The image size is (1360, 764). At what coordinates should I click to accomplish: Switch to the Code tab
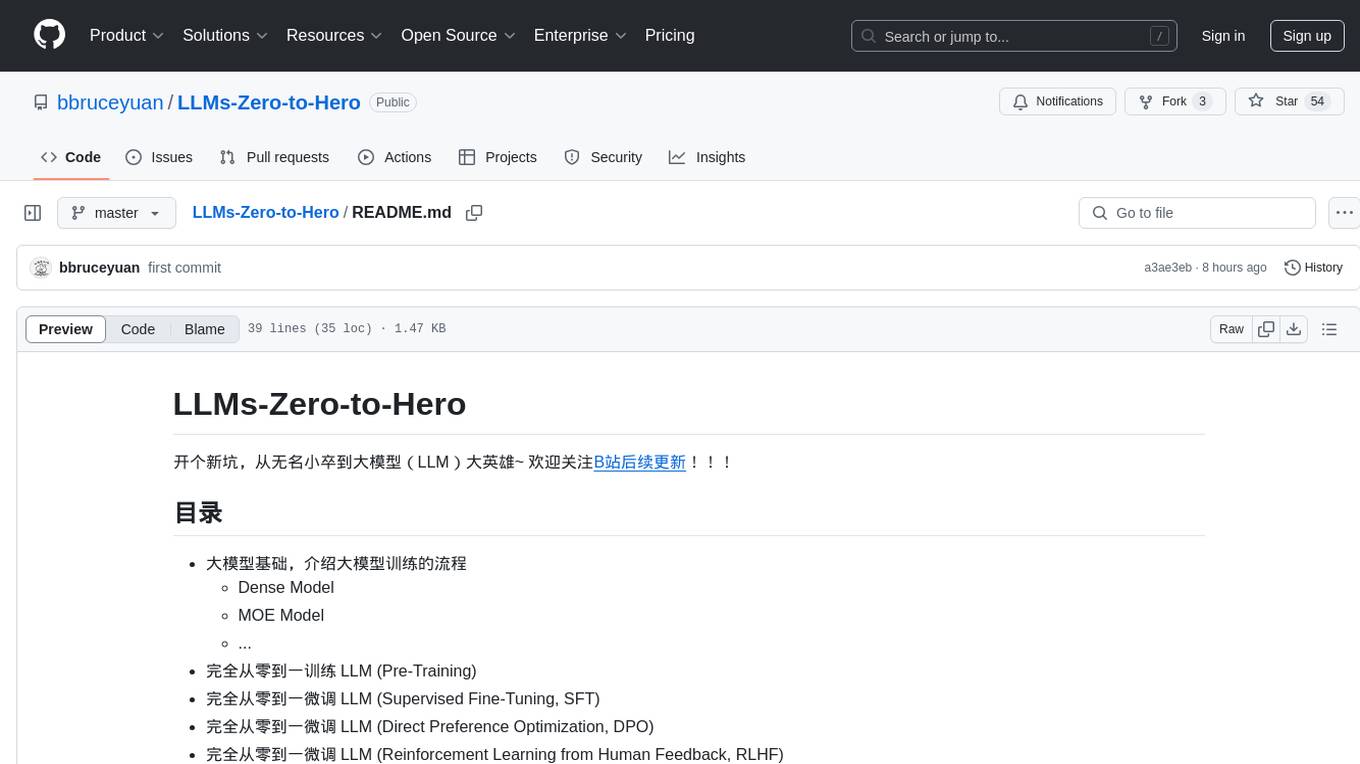(71, 157)
